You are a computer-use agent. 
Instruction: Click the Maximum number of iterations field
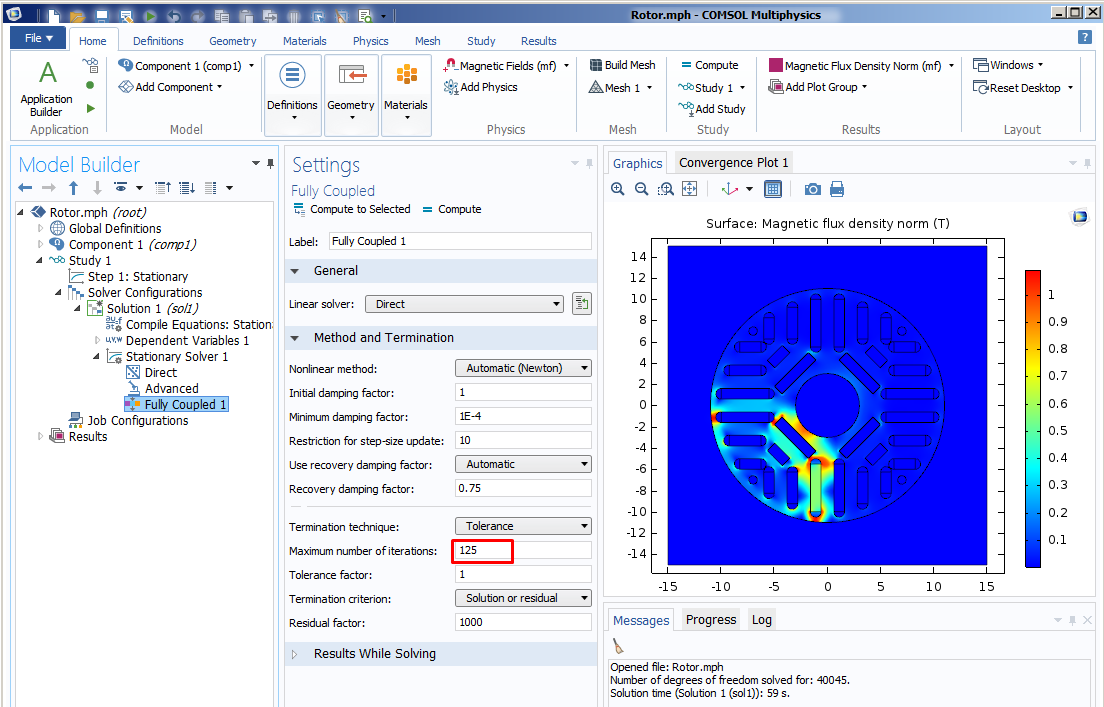coord(523,551)
